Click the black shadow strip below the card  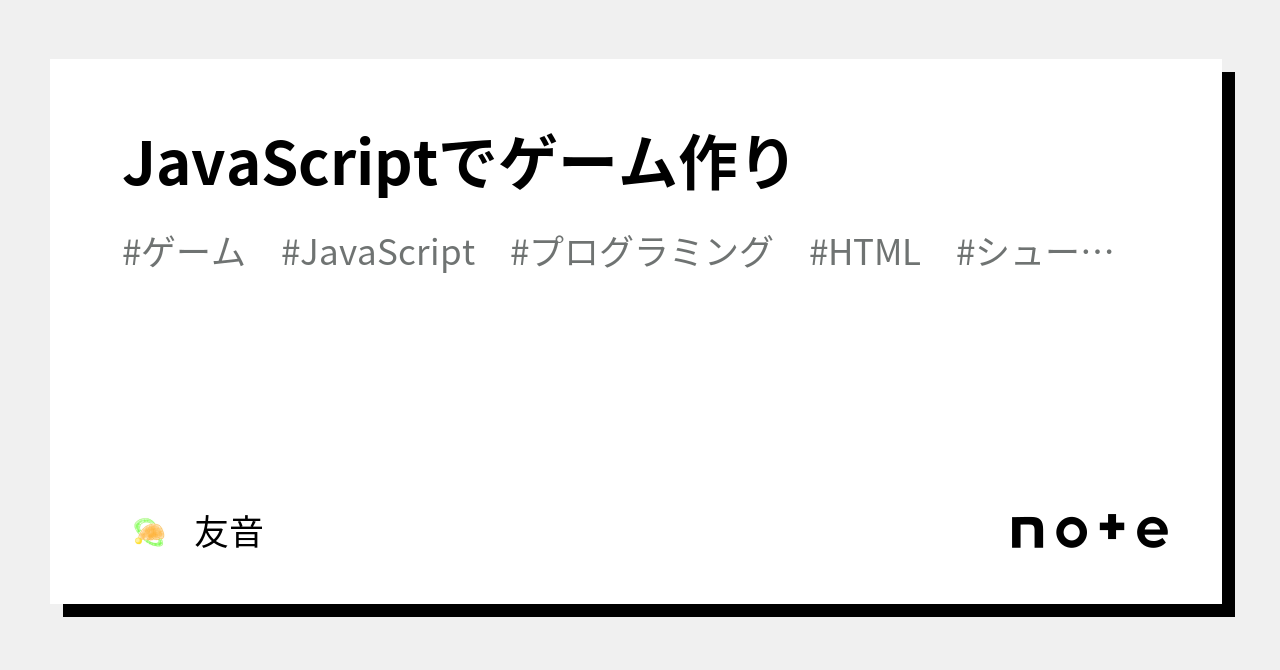640,610
